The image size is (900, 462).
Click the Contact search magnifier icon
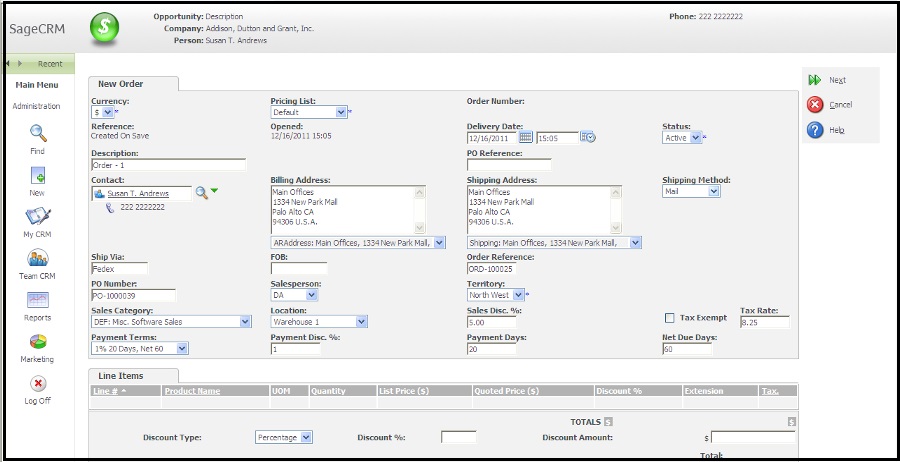coord(201,193)
